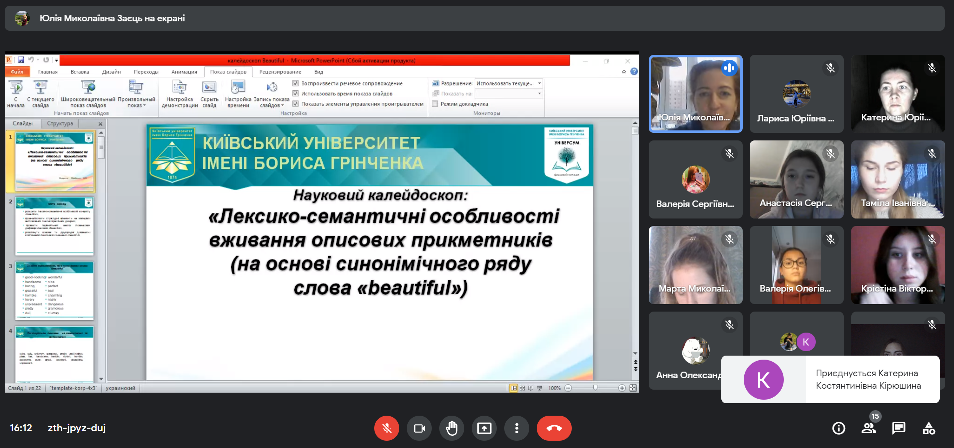Open the meeting details info panel
This screenshot has width=954, height=448.
coord(838,427)
